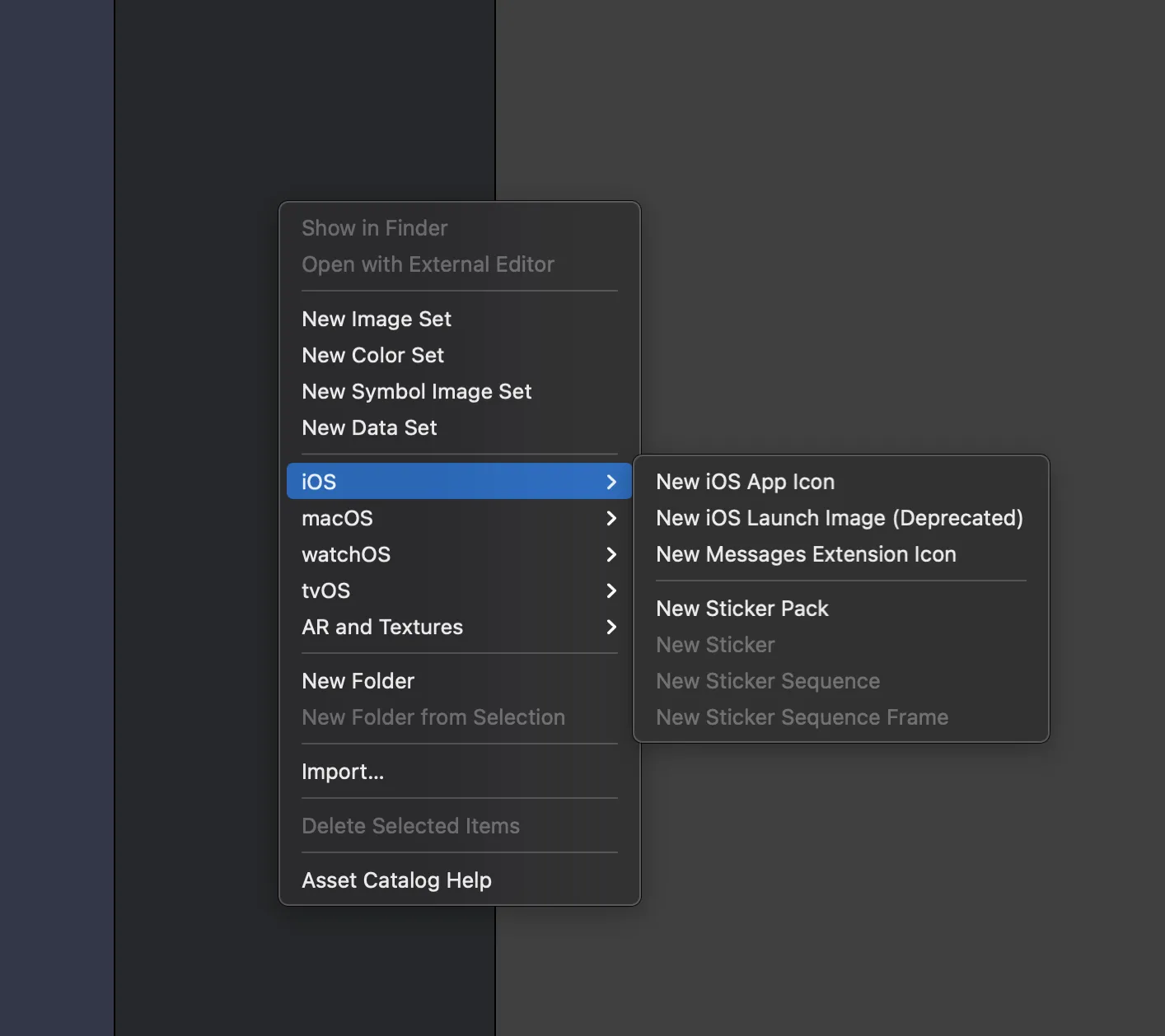Click the grayed New Sticker item
The width and height of the screenshot is (1165, 1036).
(x=841, y=645)
